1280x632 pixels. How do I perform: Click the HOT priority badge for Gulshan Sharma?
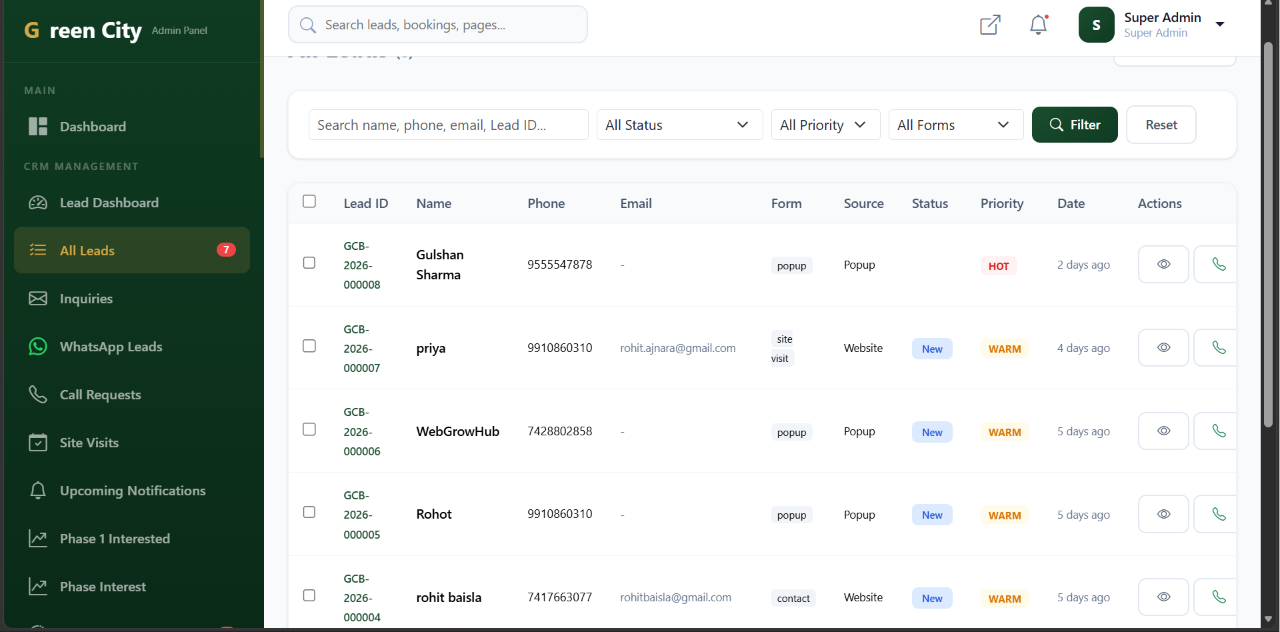pos(999,266)
